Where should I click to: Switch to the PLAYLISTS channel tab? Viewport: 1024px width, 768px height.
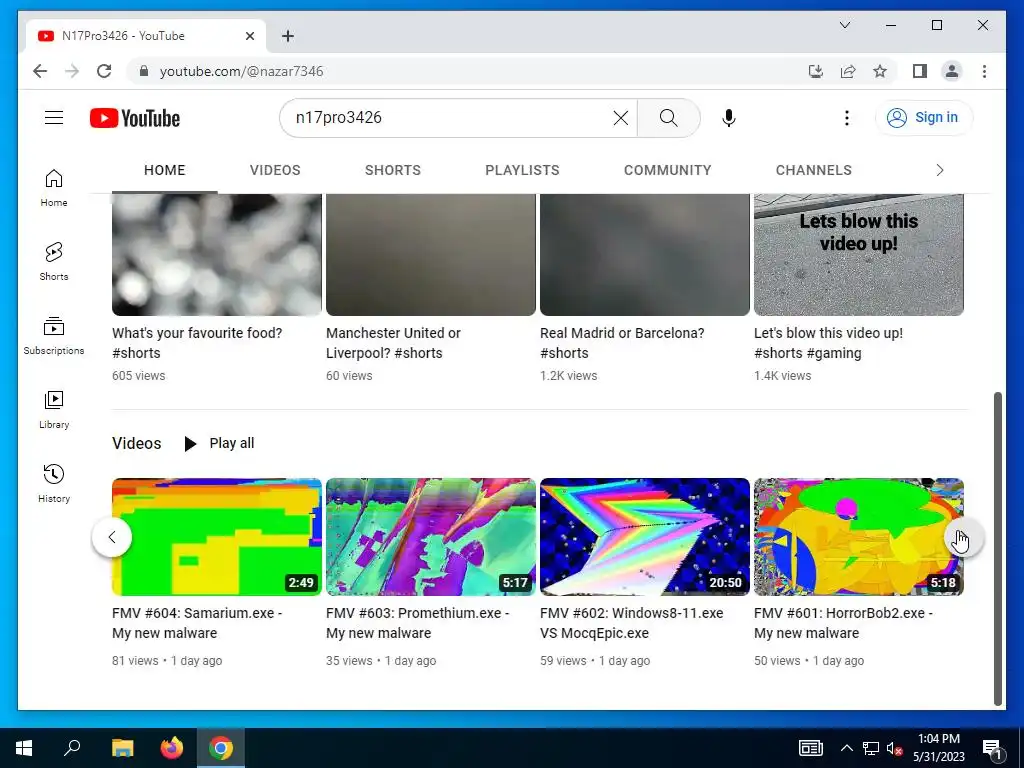[x=522, y=170]
